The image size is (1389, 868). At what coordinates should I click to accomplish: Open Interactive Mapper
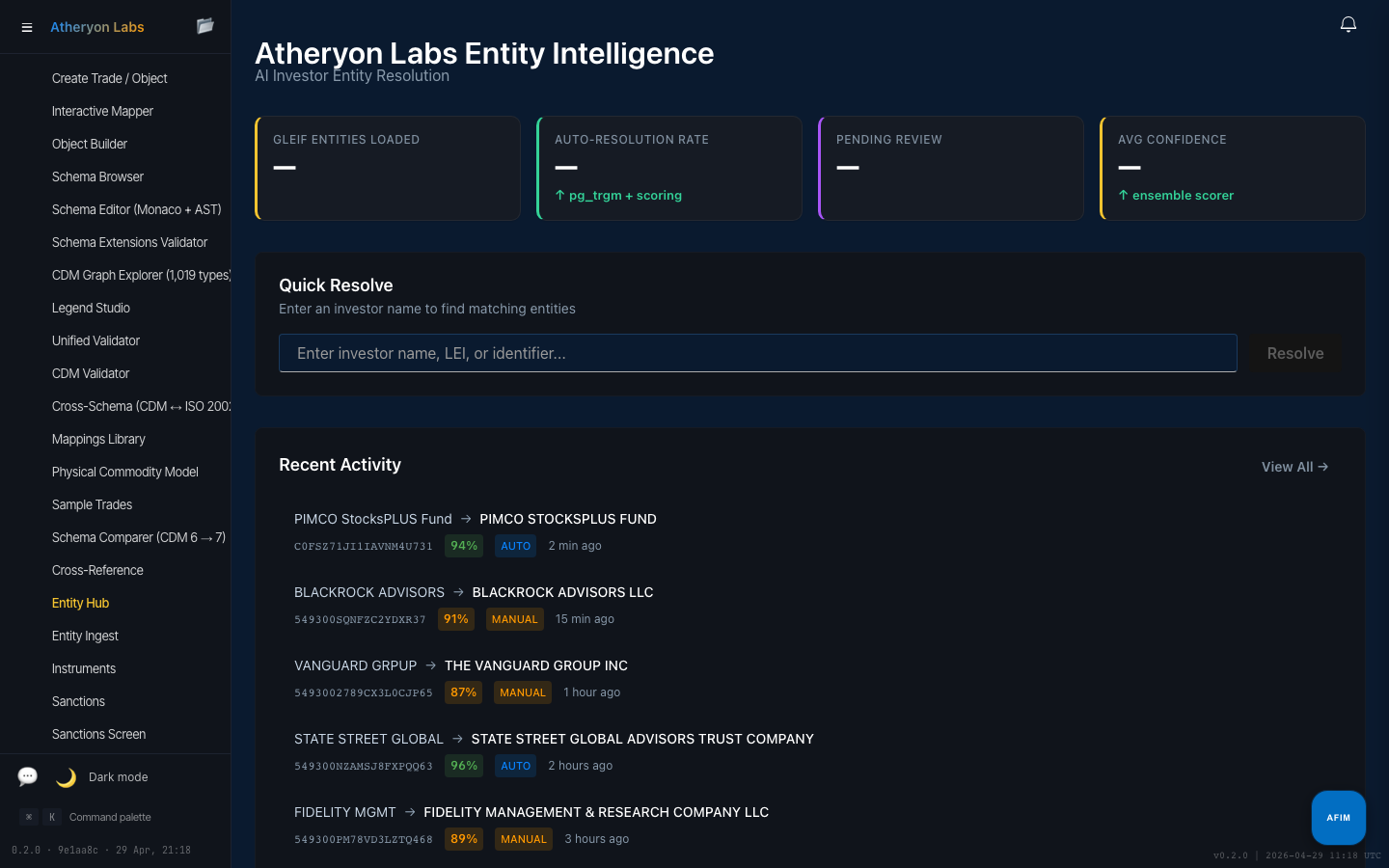[x=102, y=111]
